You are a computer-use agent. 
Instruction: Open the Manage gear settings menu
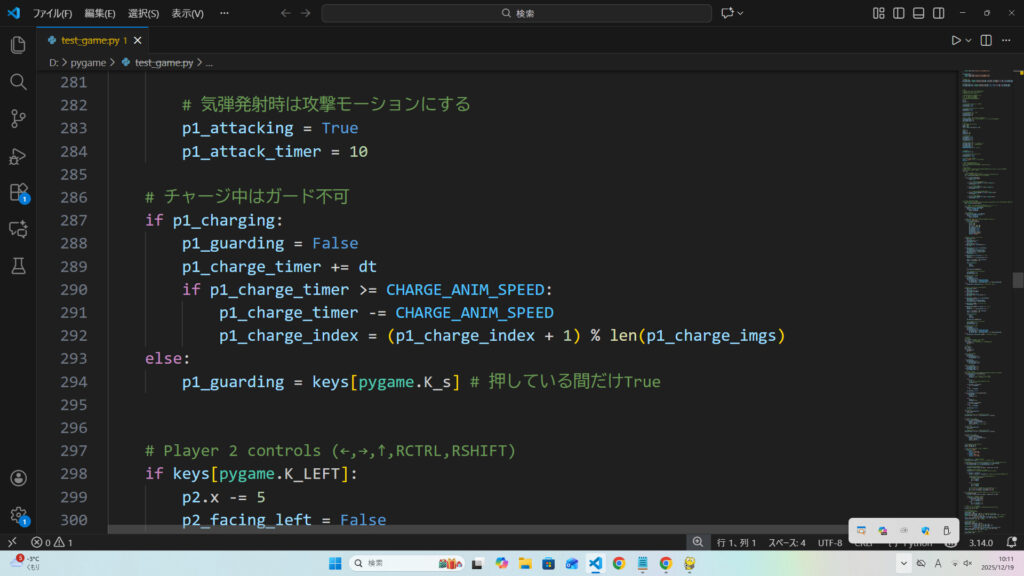[x=17, y=515]
